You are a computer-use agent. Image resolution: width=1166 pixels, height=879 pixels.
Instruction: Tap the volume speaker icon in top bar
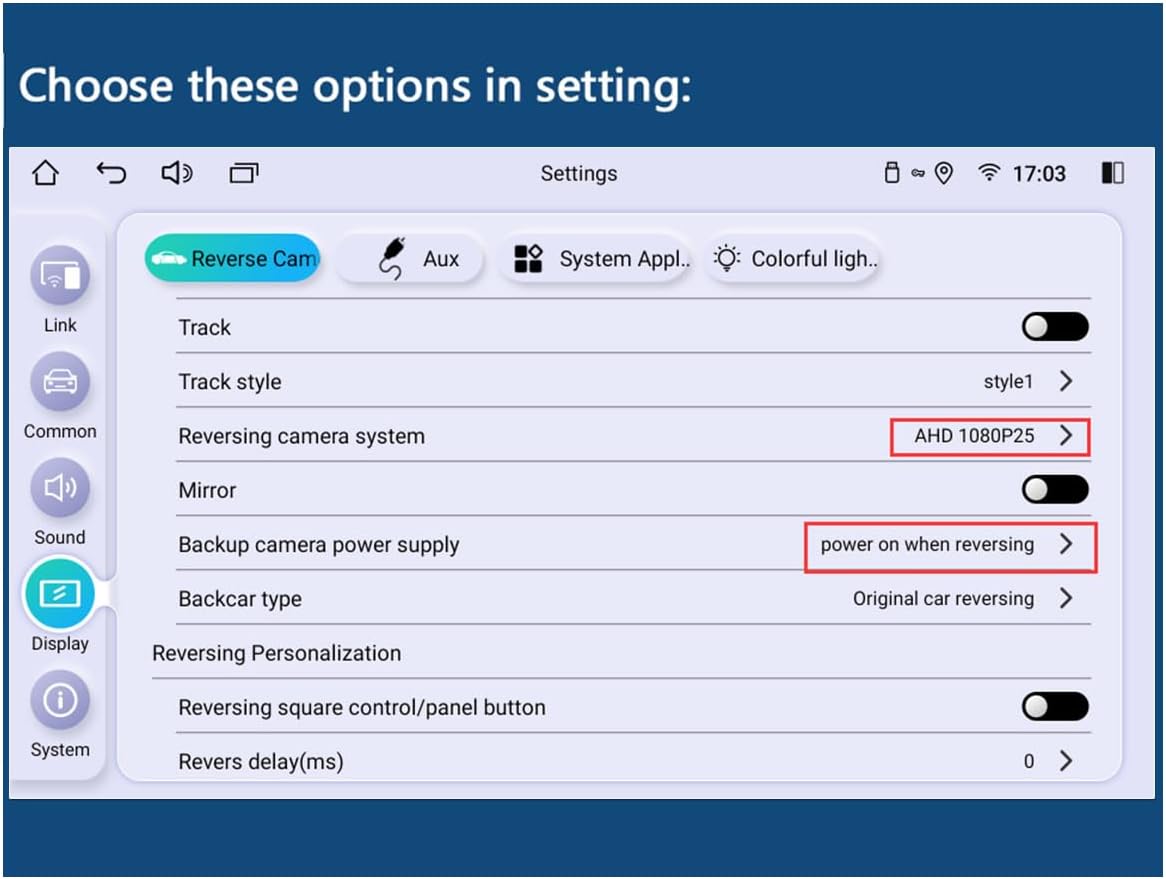coord(177,173)
